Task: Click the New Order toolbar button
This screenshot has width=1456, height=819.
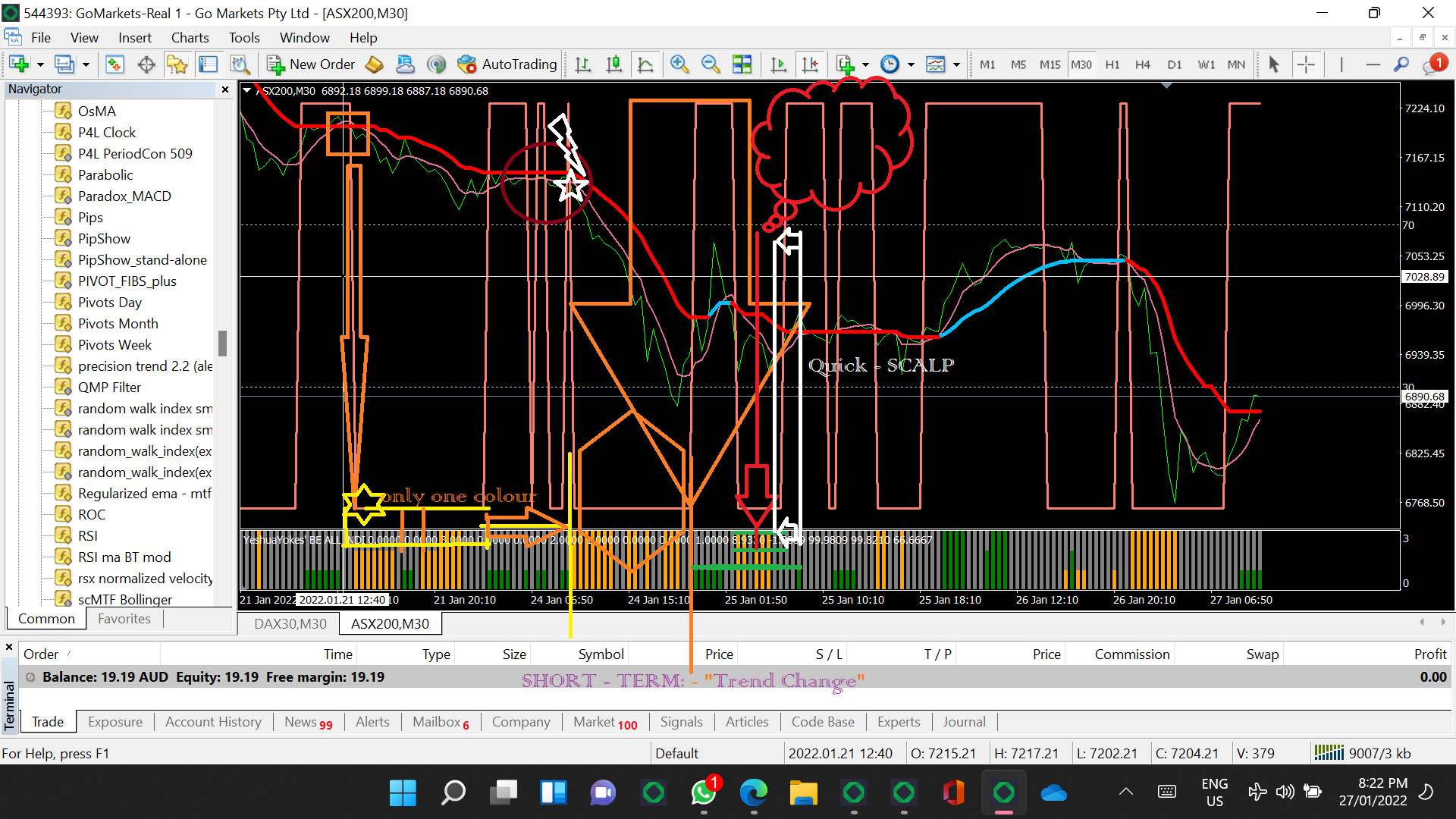Action: tap(311, 64)
